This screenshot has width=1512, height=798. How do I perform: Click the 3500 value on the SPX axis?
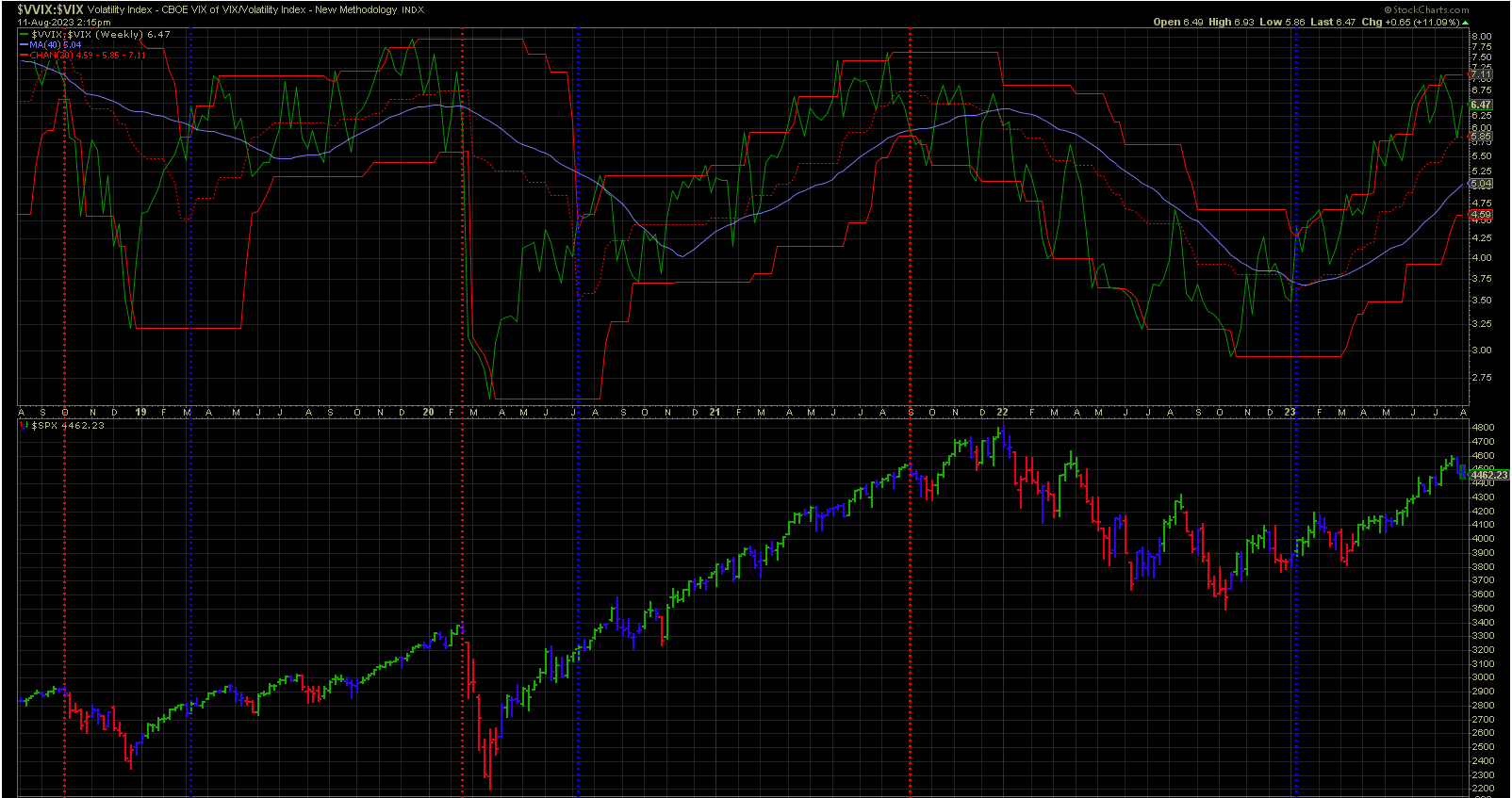(x=1482, y=608)
